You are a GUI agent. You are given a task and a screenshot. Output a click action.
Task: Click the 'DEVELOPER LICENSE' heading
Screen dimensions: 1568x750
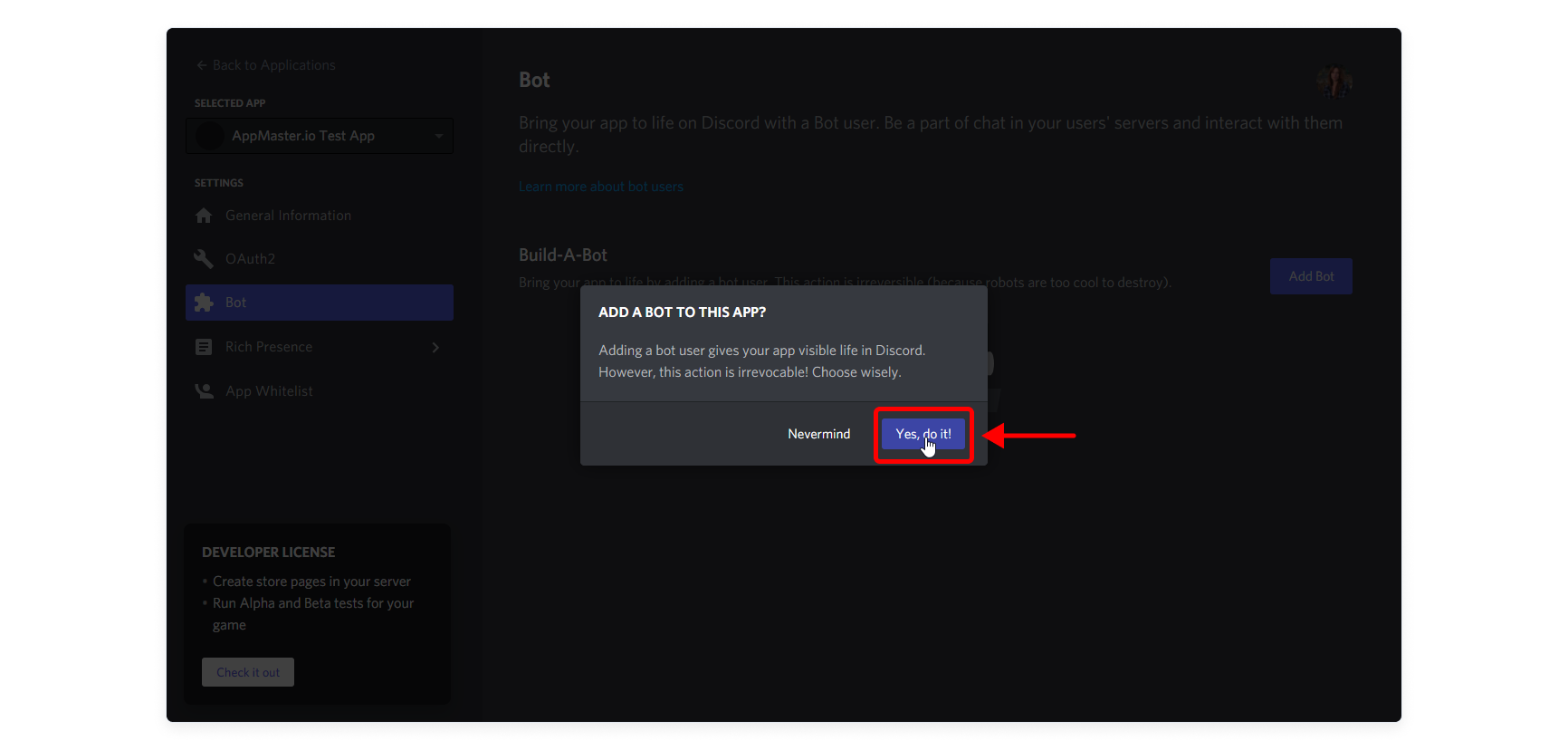(x=268, y=552)
